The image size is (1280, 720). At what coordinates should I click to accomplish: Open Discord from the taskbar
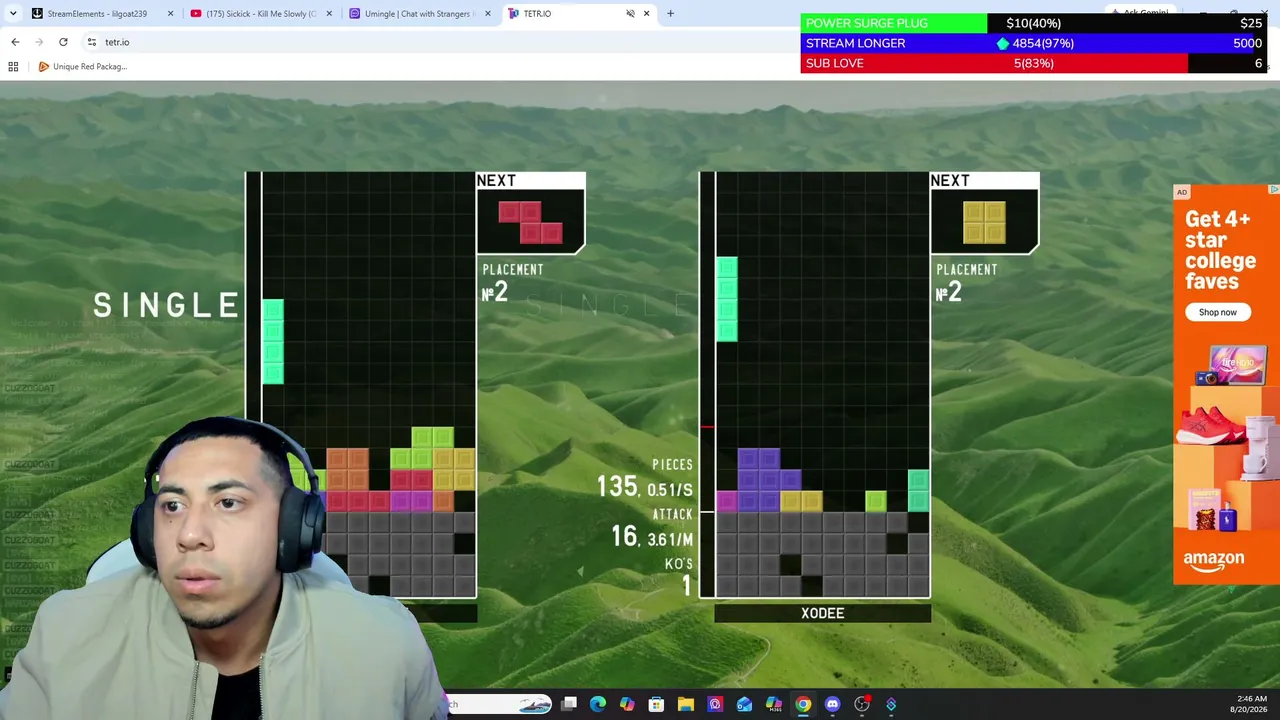[x=832, y=704]
